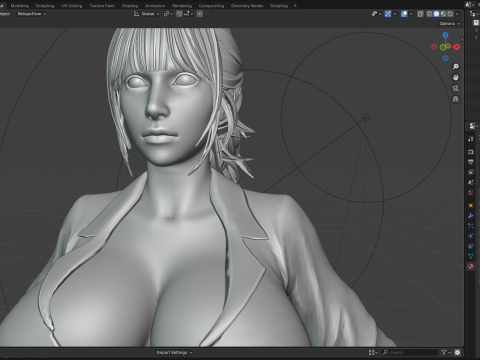Expand the viewport sidebar arrow
This screenshot has width=480, height=360.
point(462,39)
